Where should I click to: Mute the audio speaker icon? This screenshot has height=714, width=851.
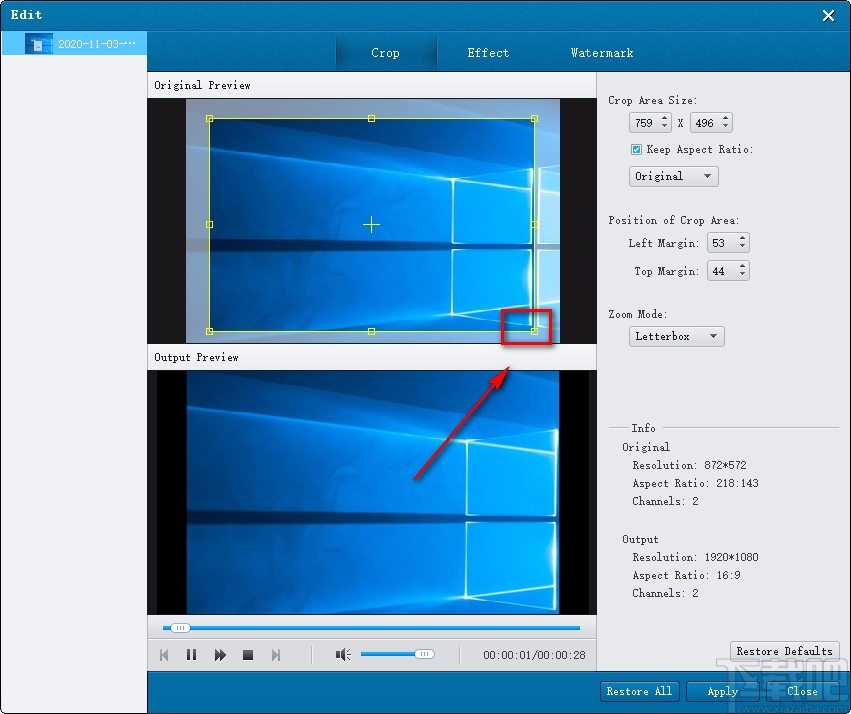pyautogui.click(x=343, y=655)
